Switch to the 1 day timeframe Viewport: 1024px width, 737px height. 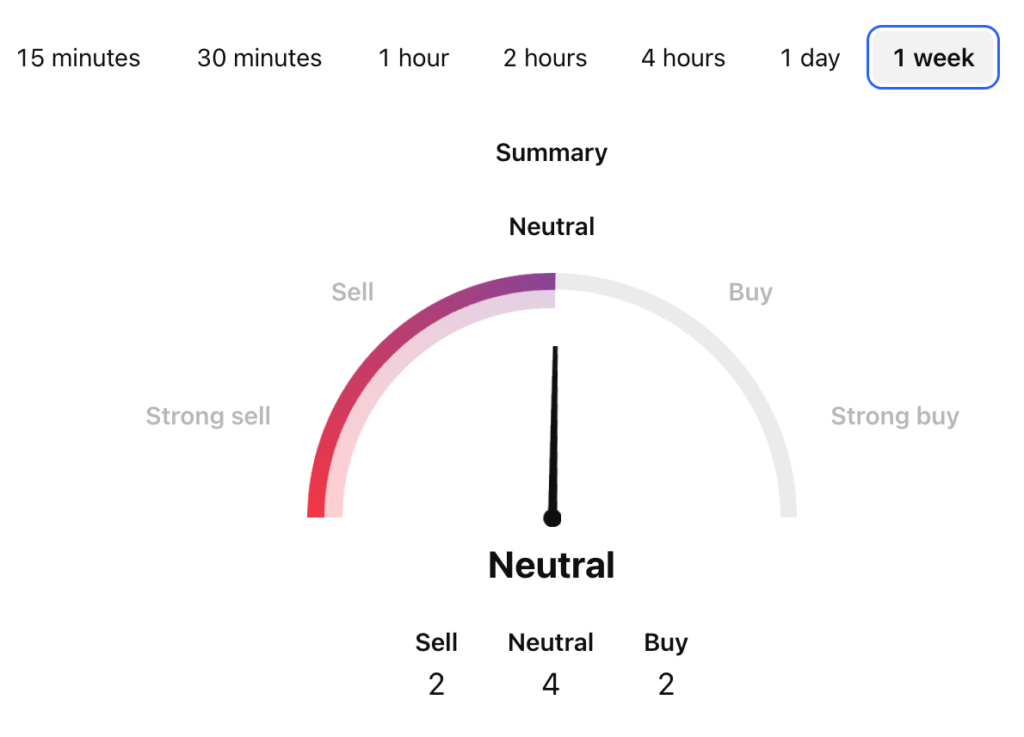(x=810, y=58)
